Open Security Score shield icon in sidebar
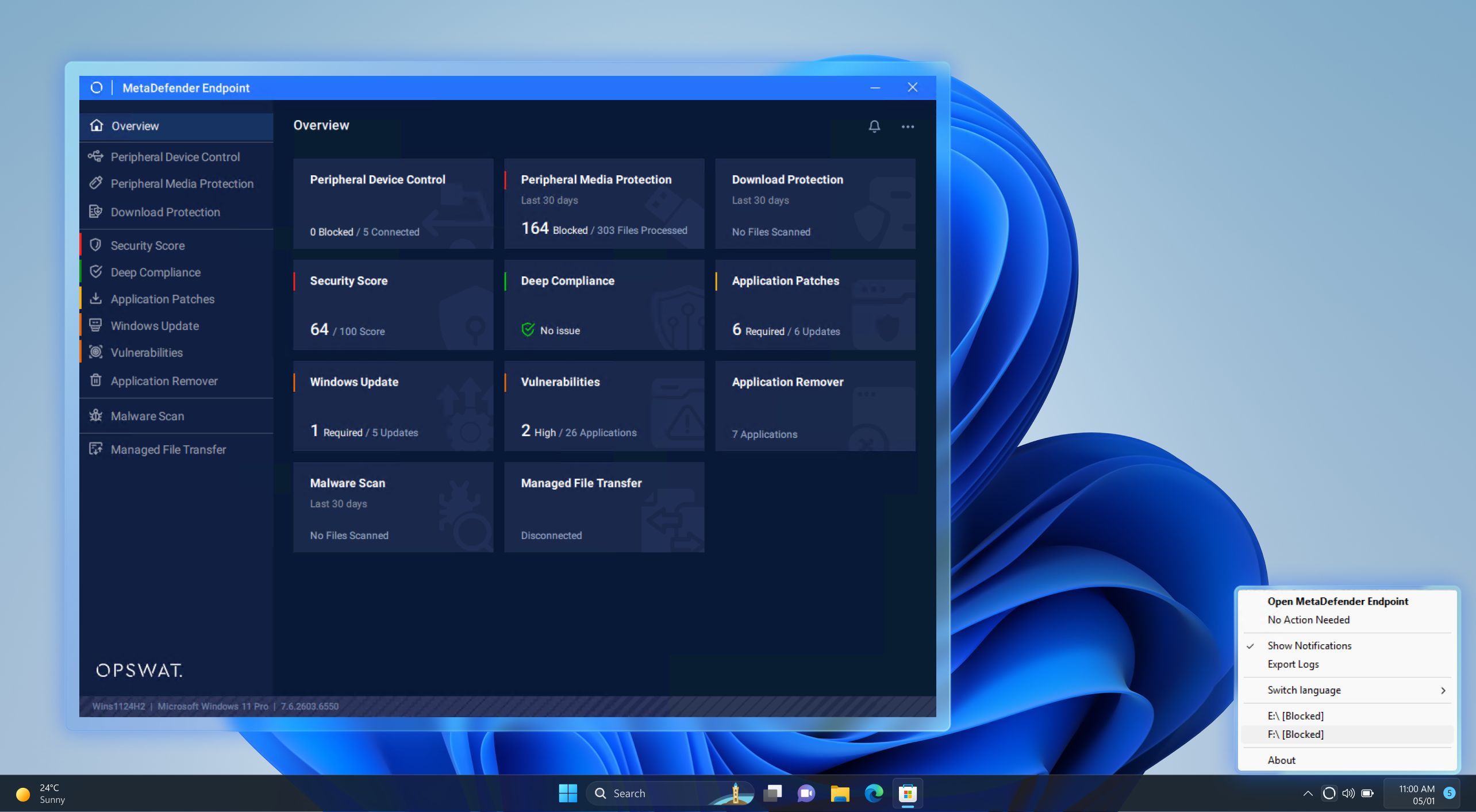 (x=95, y=245)
